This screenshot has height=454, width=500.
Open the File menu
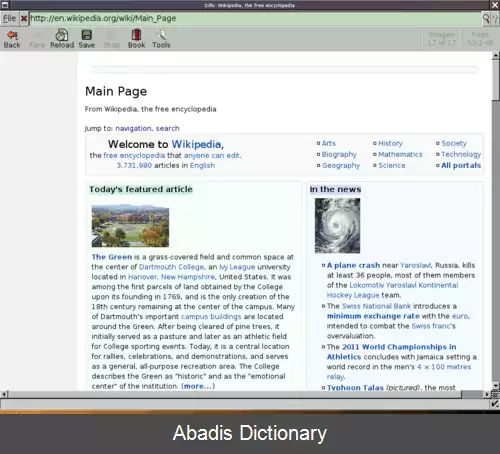[9, 18]
